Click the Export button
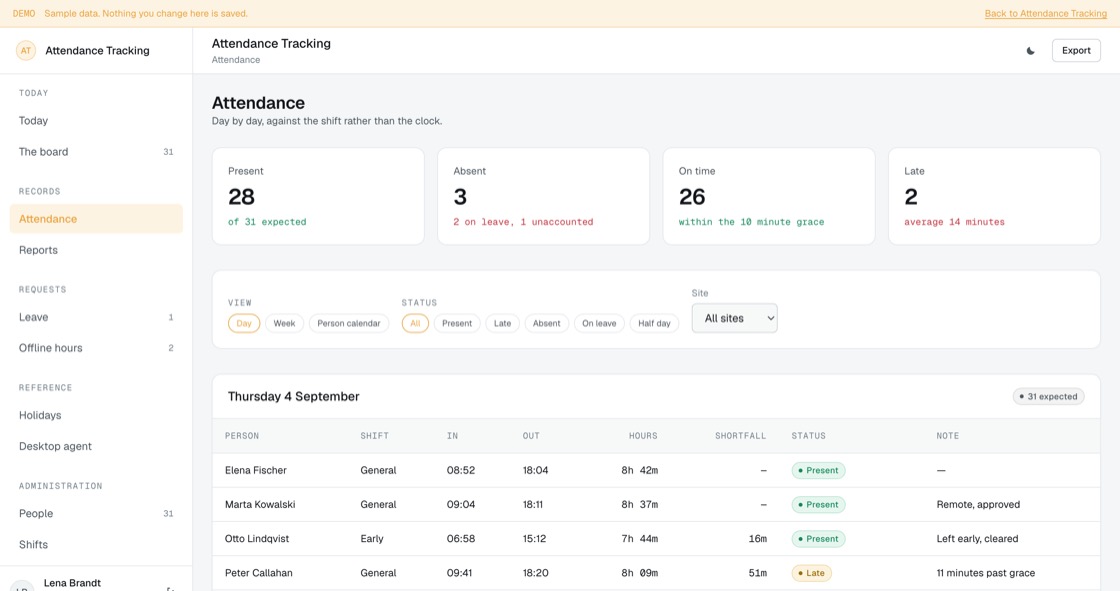 point(1076,51)
